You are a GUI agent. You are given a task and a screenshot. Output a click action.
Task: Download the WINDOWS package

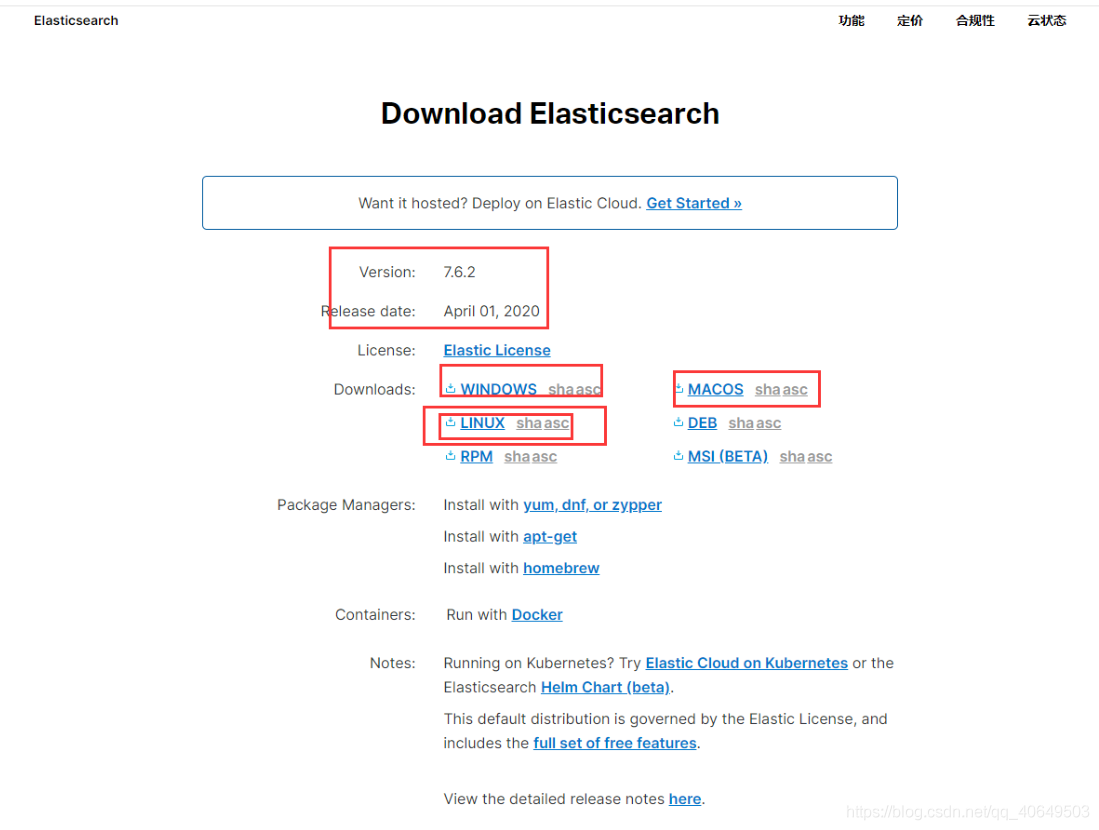[498, 389]
